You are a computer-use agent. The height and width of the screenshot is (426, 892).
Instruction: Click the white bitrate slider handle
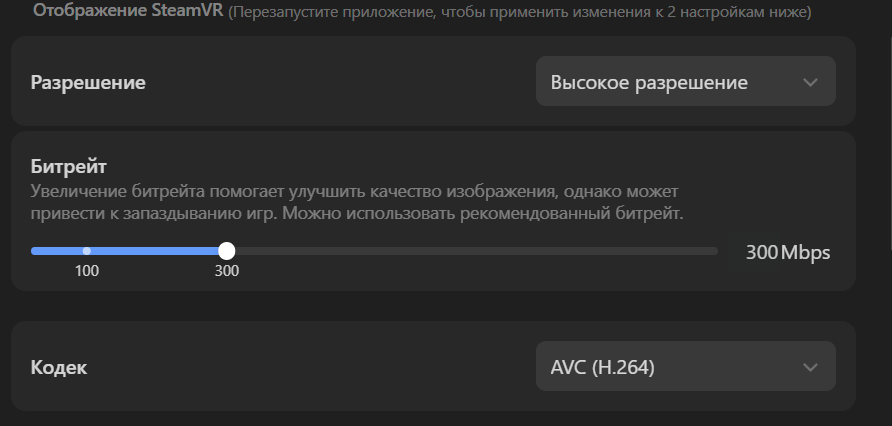coord(227,251)
